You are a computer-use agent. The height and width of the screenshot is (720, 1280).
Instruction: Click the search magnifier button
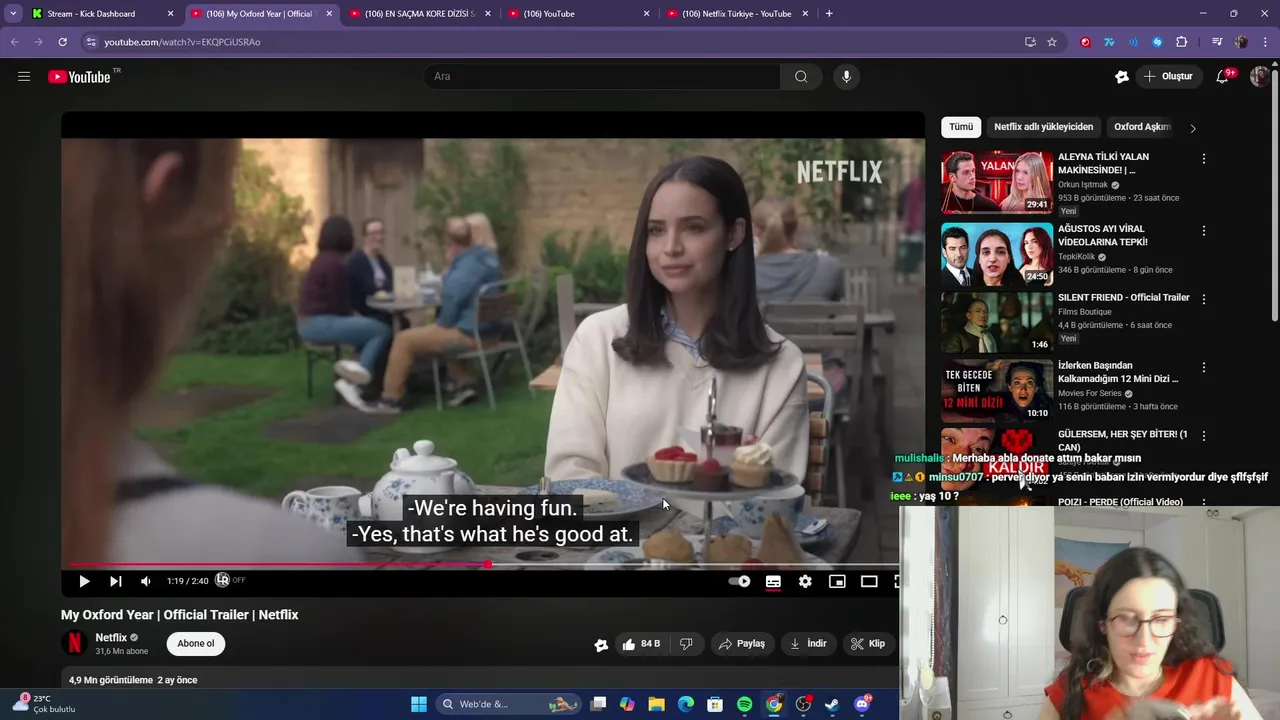[801, 77]
